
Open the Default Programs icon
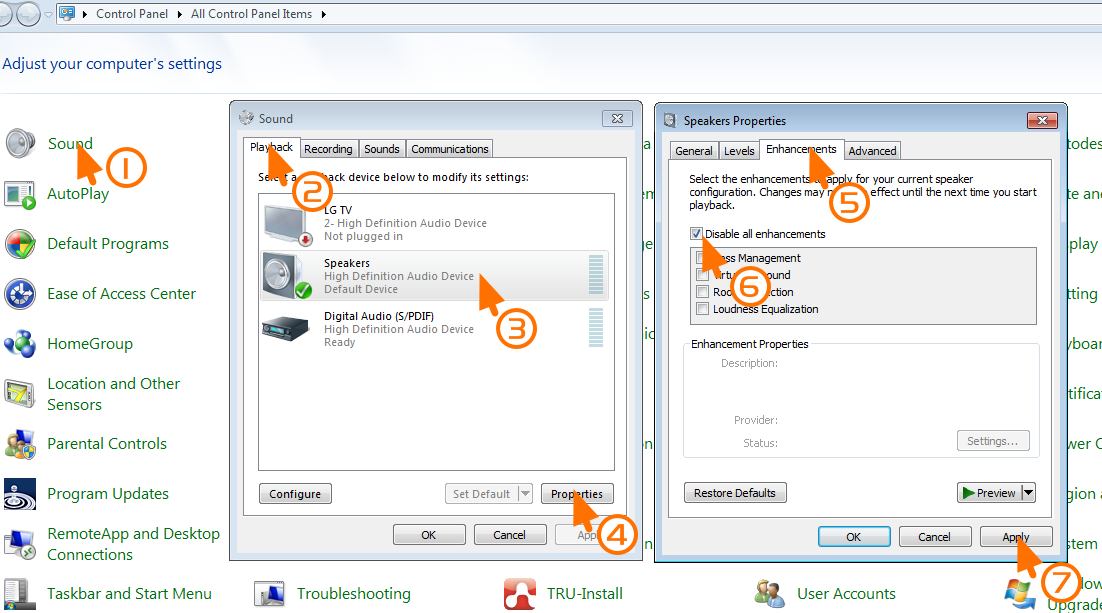tap(20, 244)
